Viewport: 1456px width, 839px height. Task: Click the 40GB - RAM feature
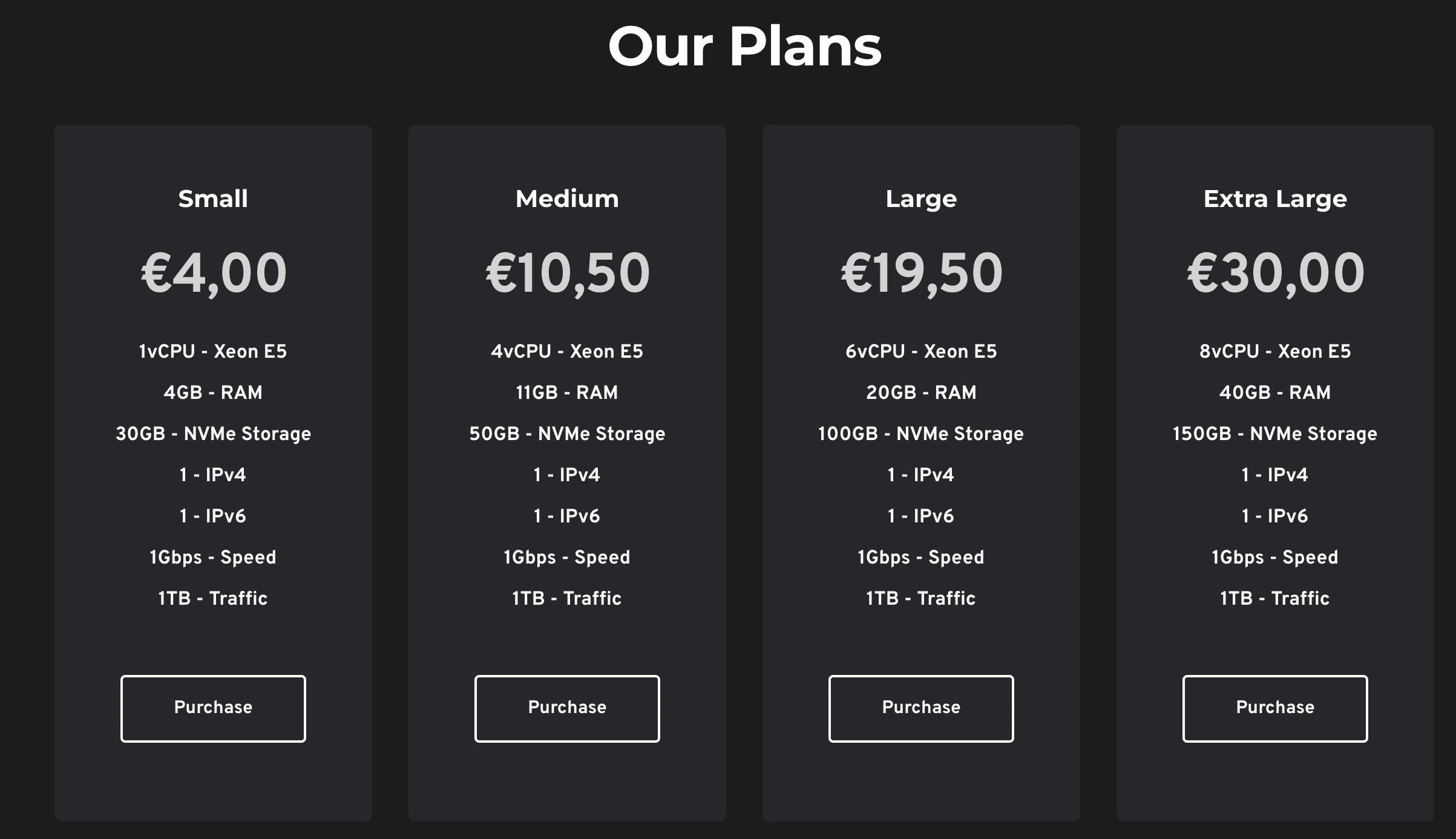[1275, 393]
